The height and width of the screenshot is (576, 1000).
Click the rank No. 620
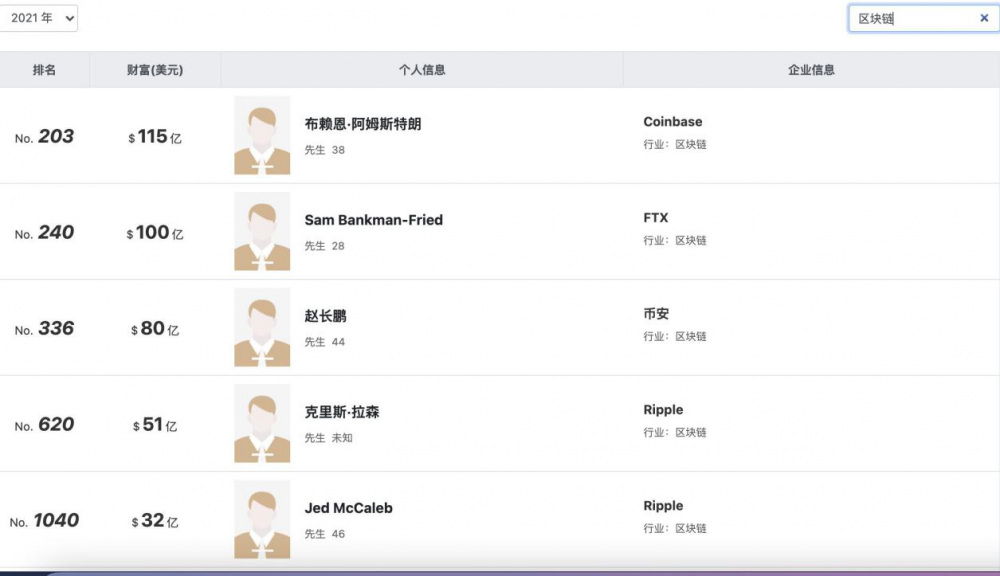pos(44,424)
